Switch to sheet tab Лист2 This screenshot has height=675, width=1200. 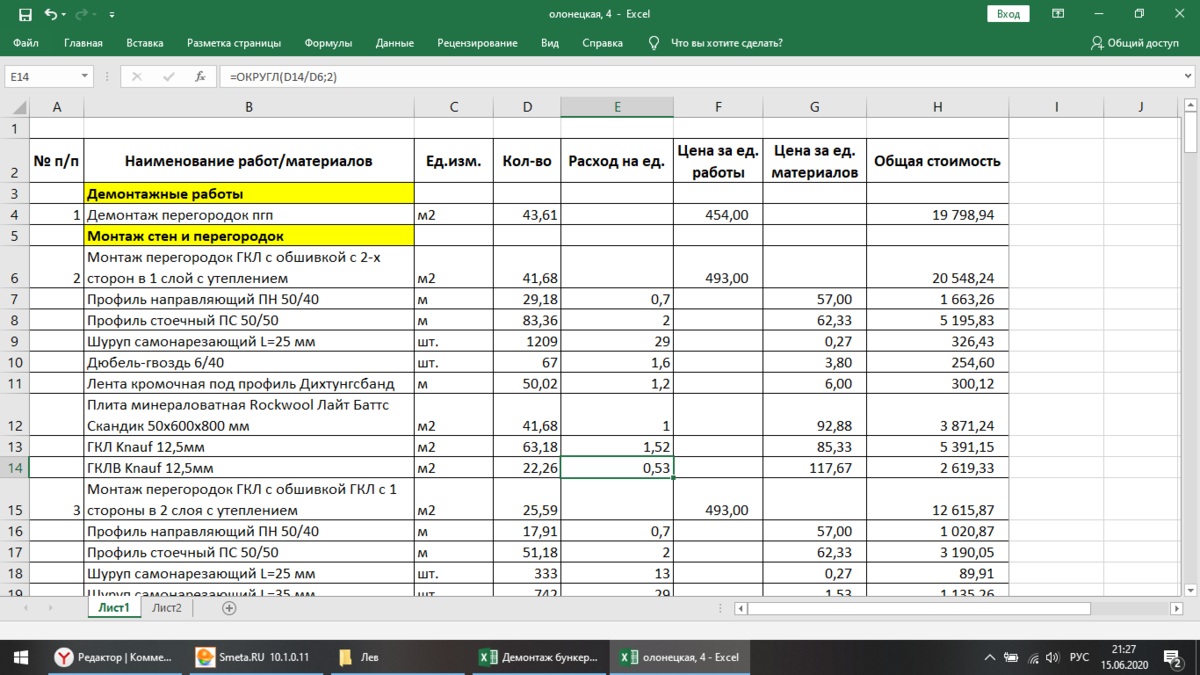point(167,607)
